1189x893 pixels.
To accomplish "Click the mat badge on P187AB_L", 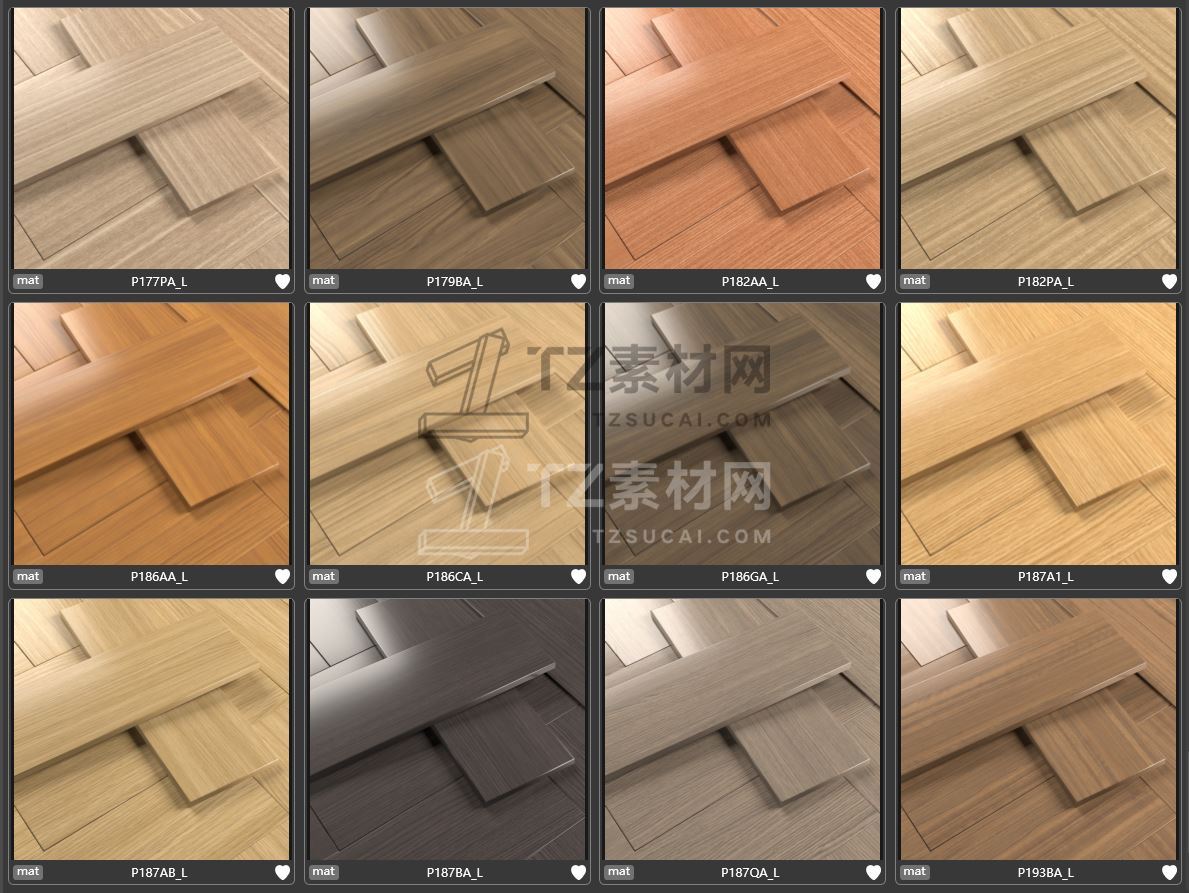I will pos(28,872).
